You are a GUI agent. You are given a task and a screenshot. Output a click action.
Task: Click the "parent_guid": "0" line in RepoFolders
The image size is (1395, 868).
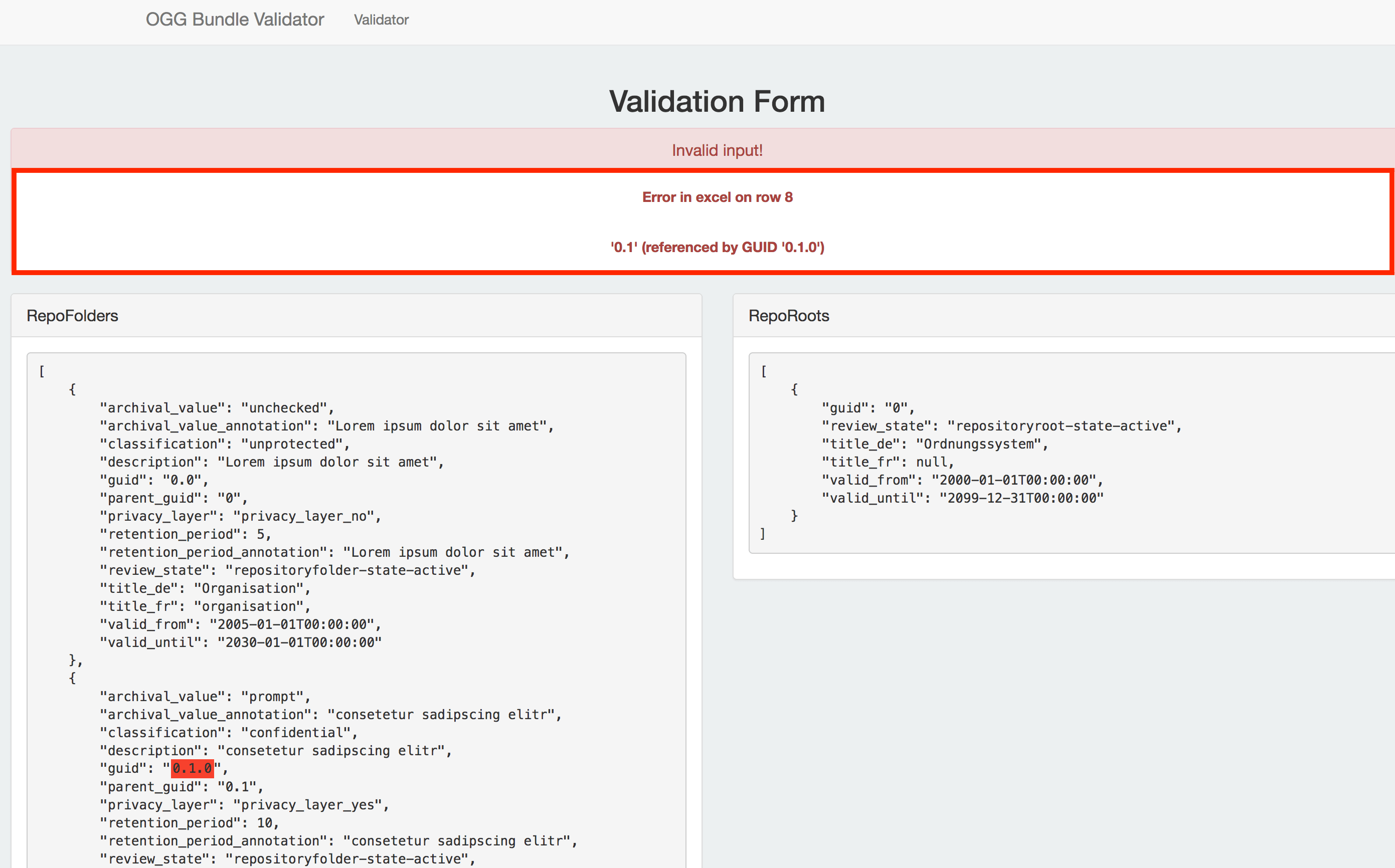coord(173,498)
